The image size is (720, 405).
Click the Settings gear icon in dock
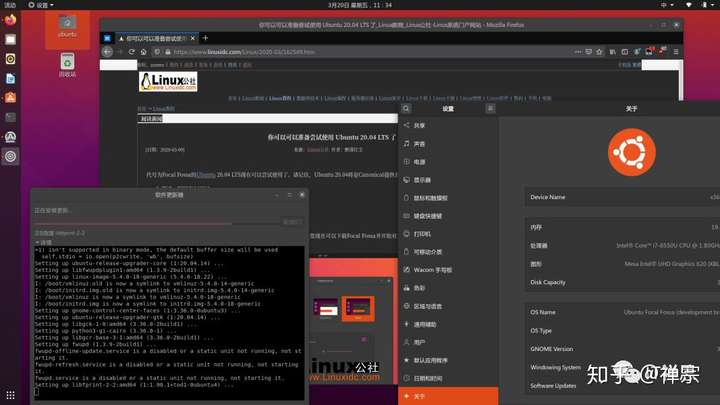(10, 156)
